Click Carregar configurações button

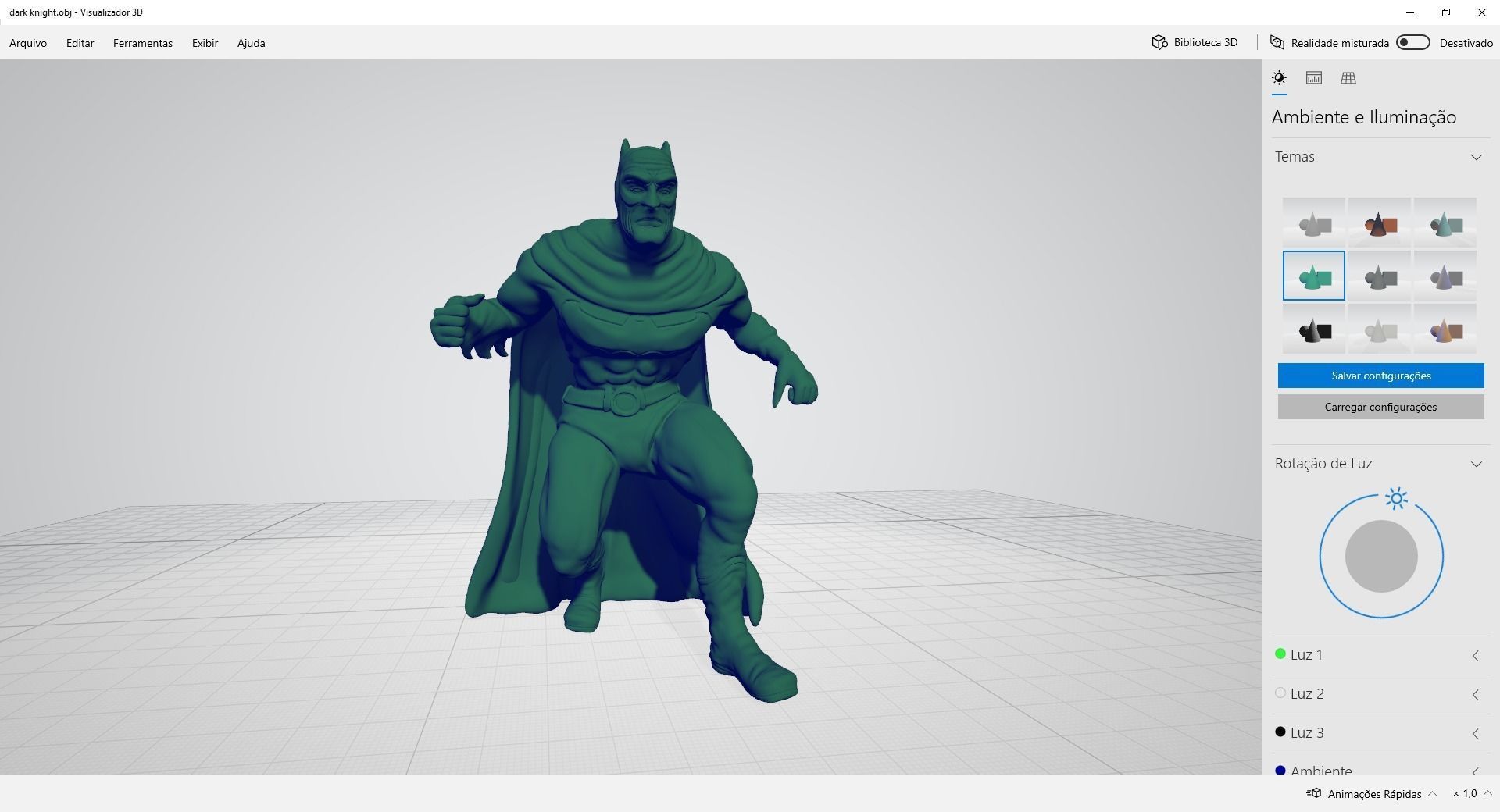click(x=1380, y=407)
